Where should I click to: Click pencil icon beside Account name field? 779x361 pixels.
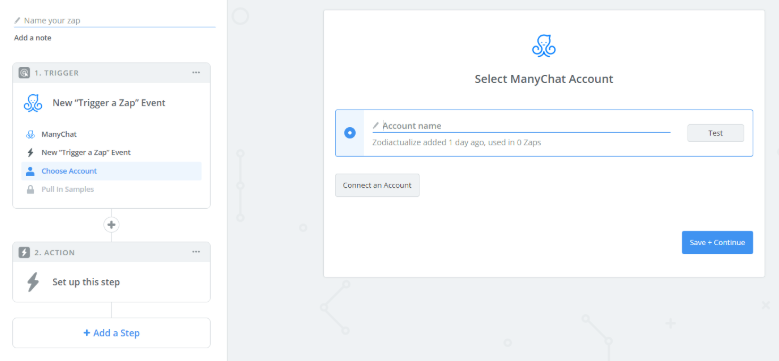[x=376, y=126]
